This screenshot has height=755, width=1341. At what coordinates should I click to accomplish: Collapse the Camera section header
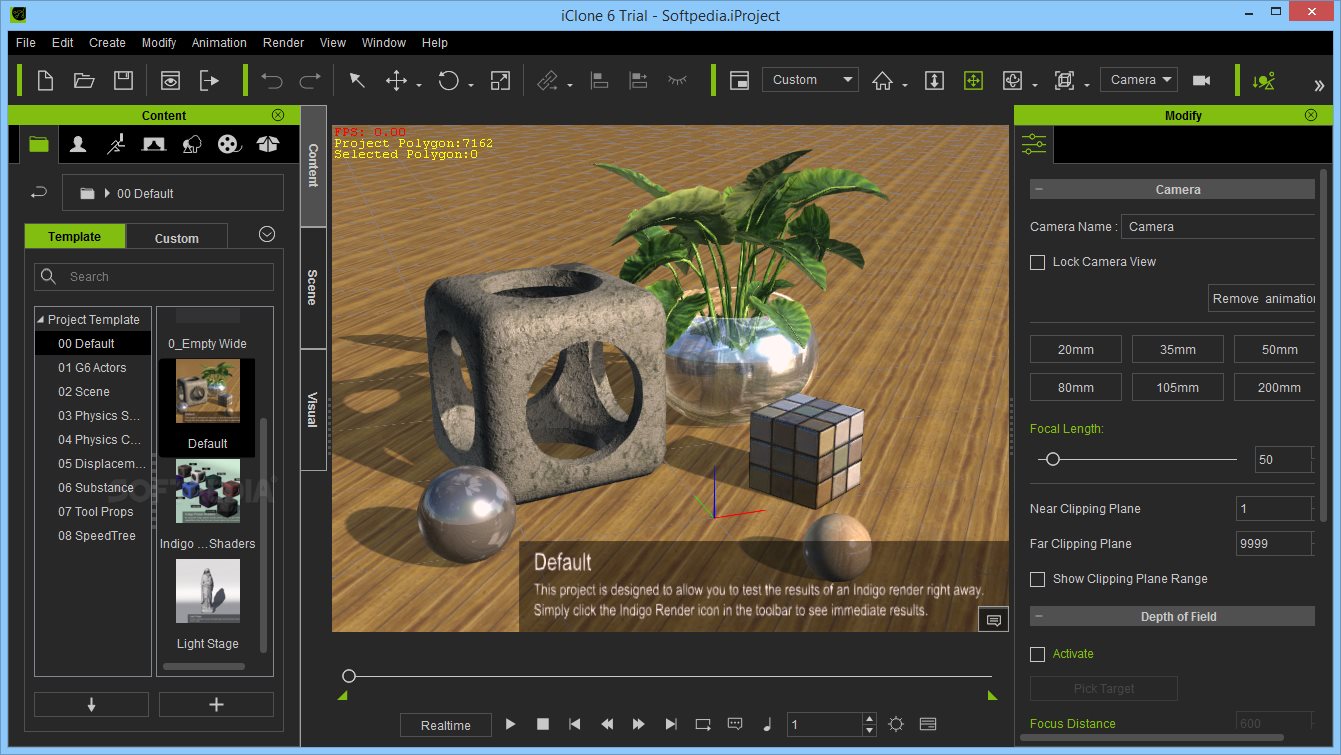pyautogui.click(x=1039, y=190)
